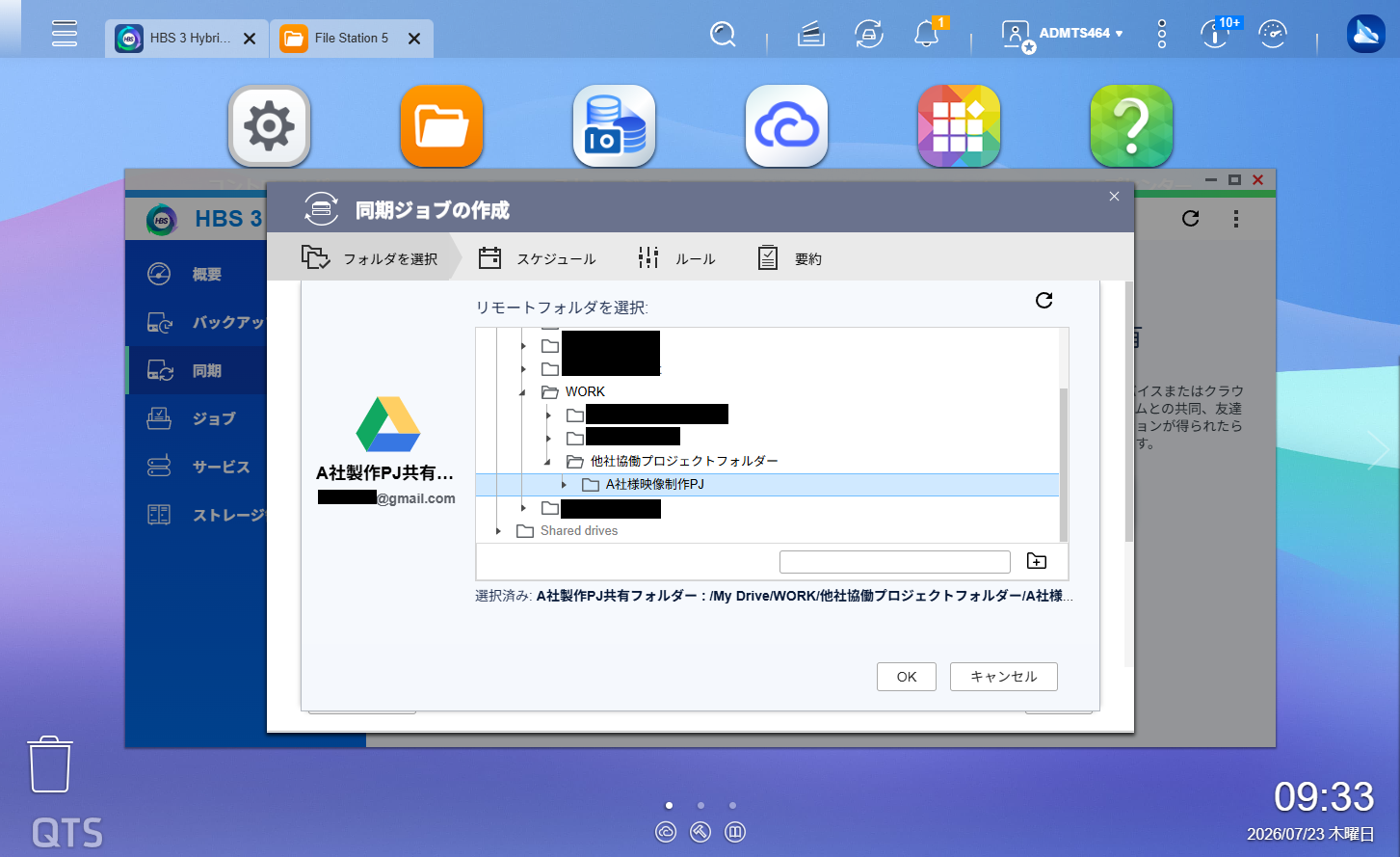Show background tasks icon in top bar

[811, 35]
